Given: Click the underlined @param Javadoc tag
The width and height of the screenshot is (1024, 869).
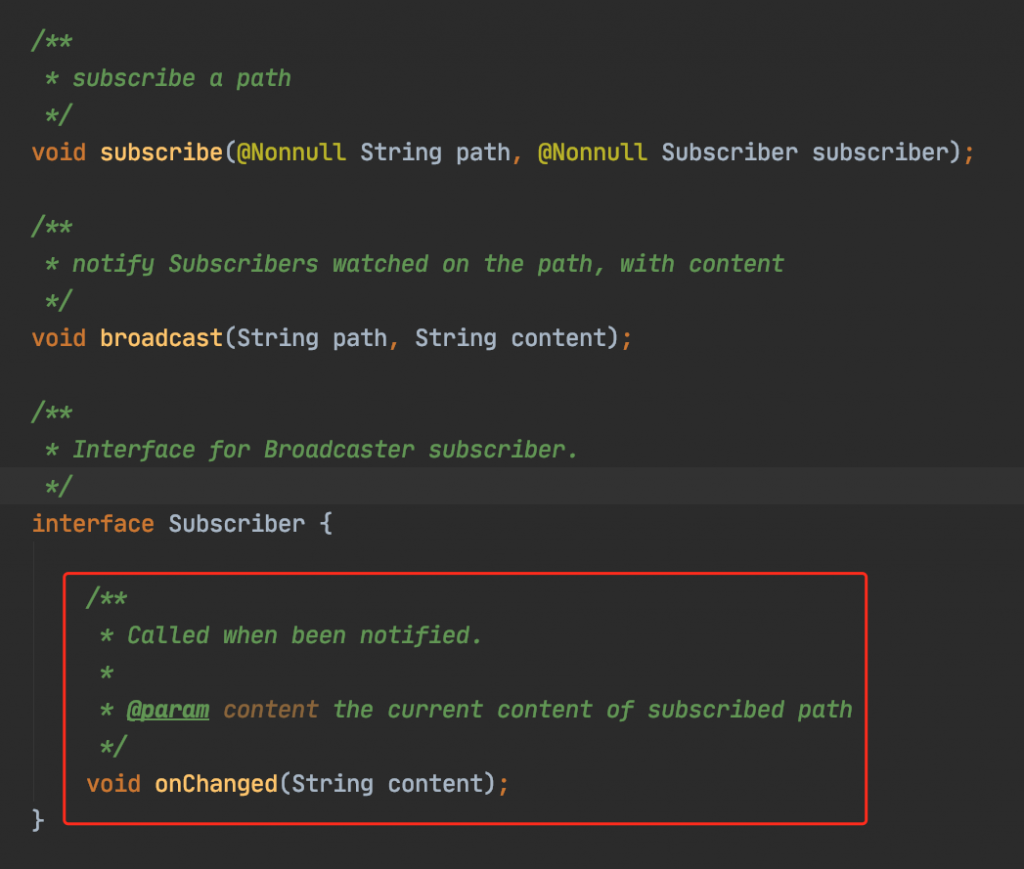Looking at the screenshot, I should pos(168,710).
